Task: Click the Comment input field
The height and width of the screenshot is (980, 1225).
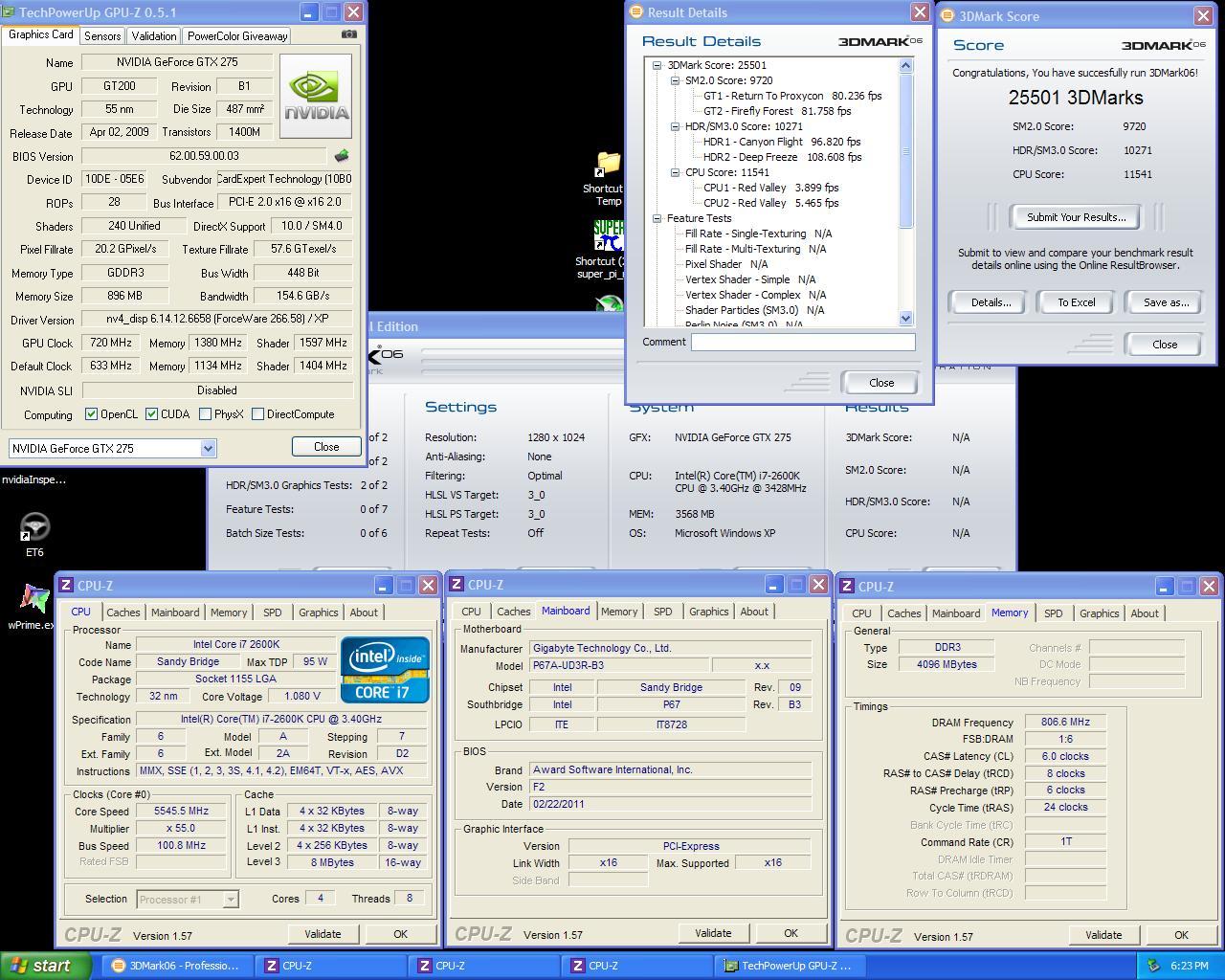Action: pos(803,342)
